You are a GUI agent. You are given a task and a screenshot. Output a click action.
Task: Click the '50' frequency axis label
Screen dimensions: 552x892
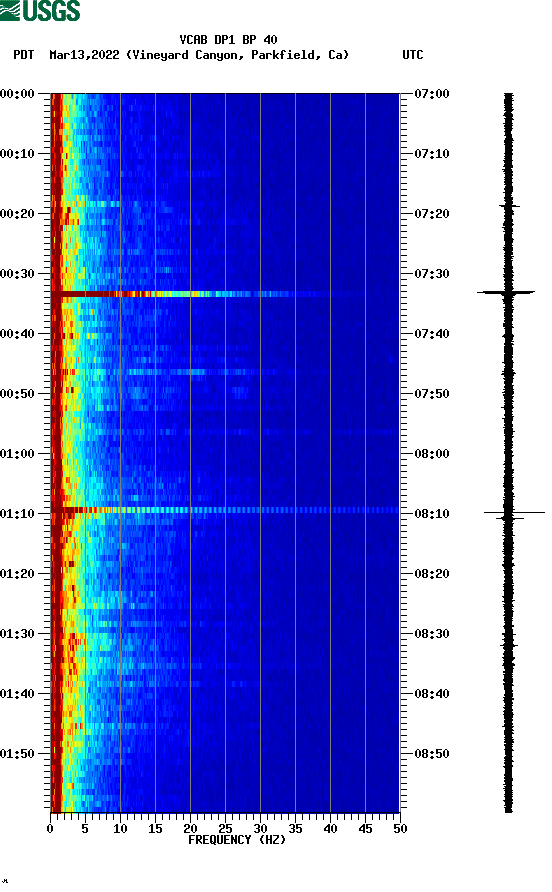(x=400, y=829)
